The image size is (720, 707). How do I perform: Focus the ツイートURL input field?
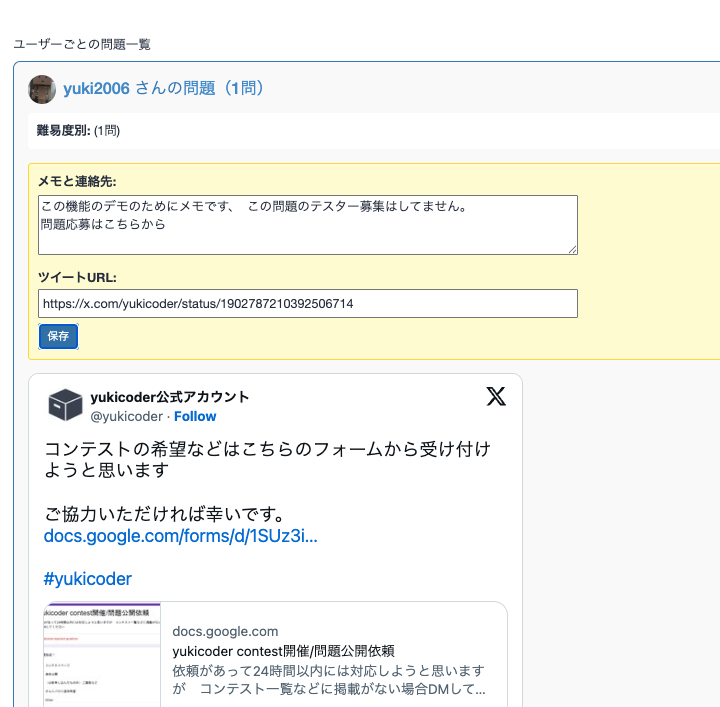(x=308, y=303)
